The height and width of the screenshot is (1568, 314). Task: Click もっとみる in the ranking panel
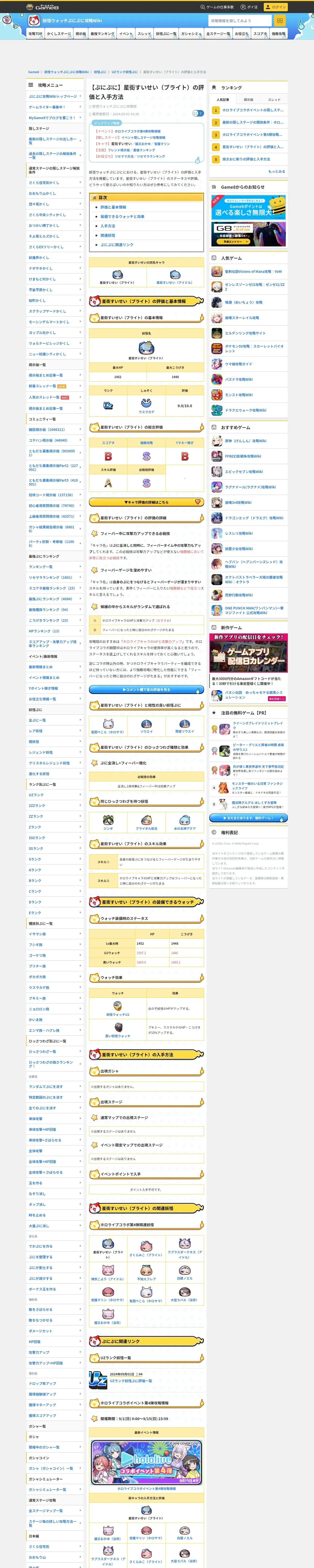tap(276, 171)
